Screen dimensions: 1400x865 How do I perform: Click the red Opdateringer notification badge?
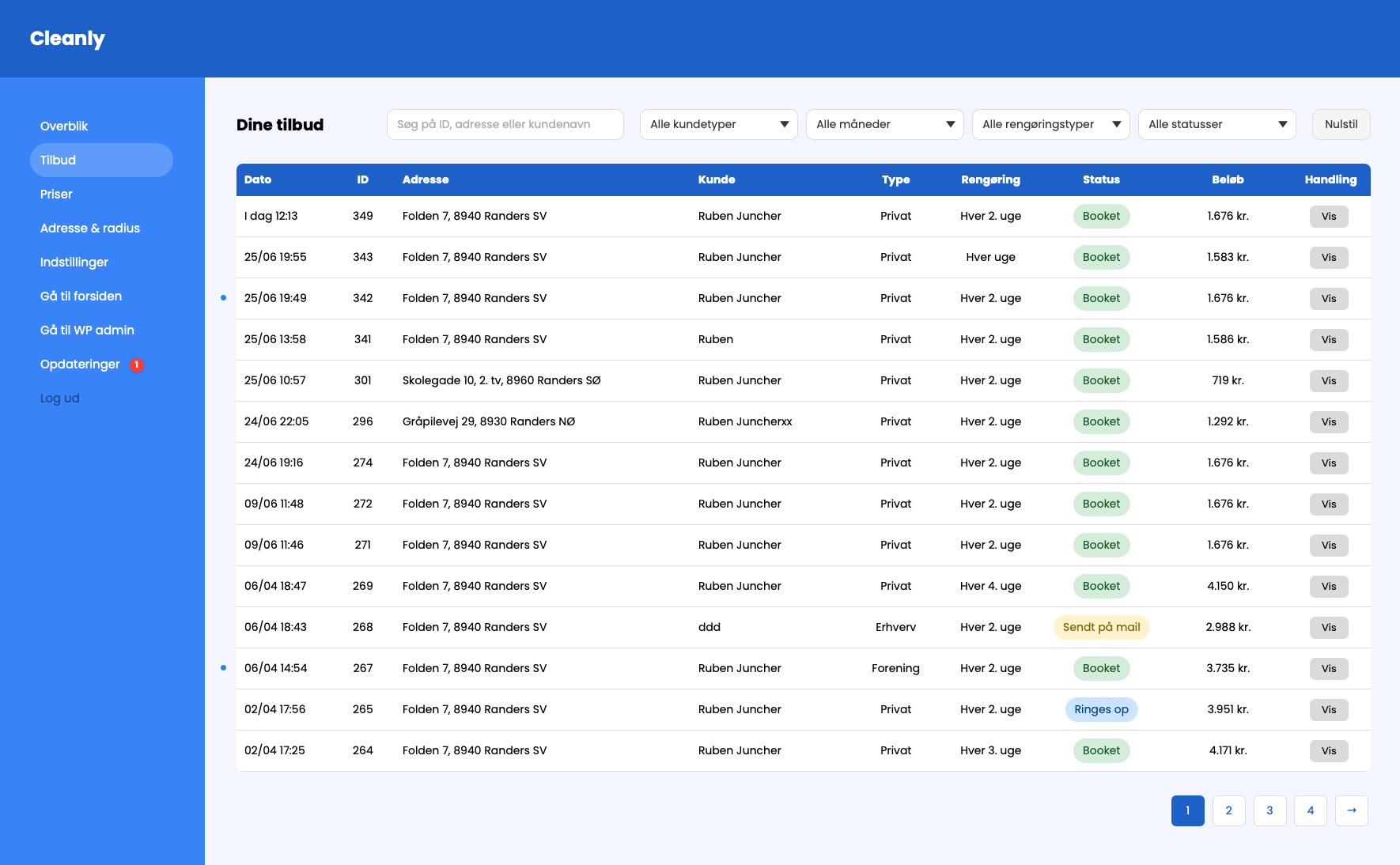[x=137, y=365]
